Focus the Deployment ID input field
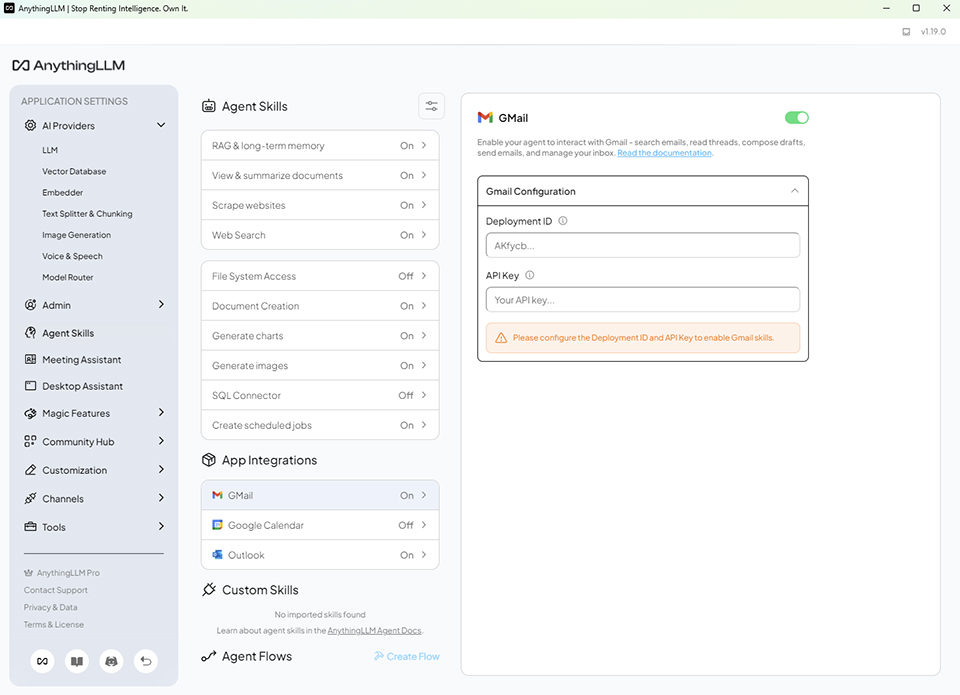The image size is (960, 695). coord(643,246)
